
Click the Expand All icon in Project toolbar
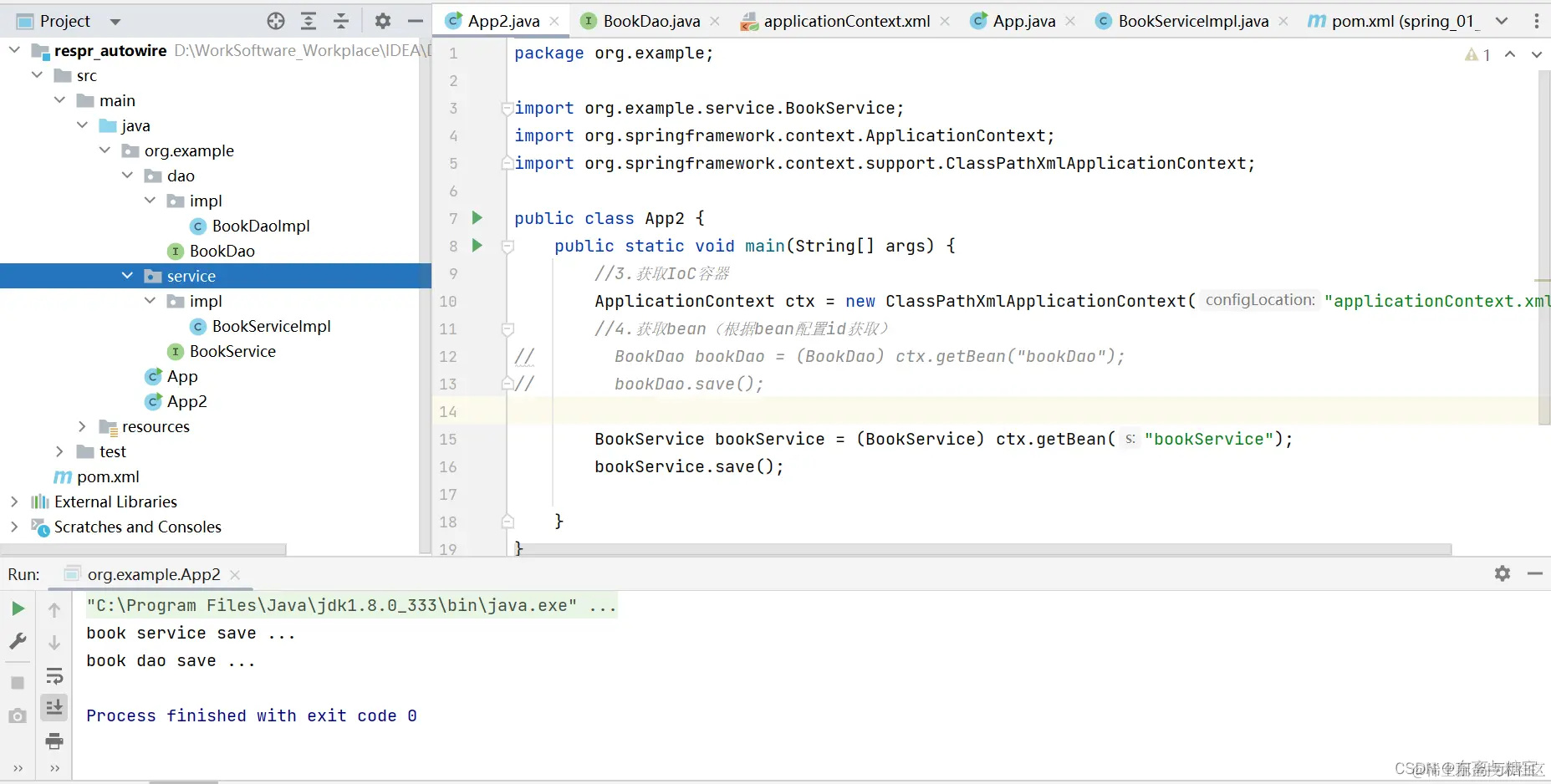point(309,21)
